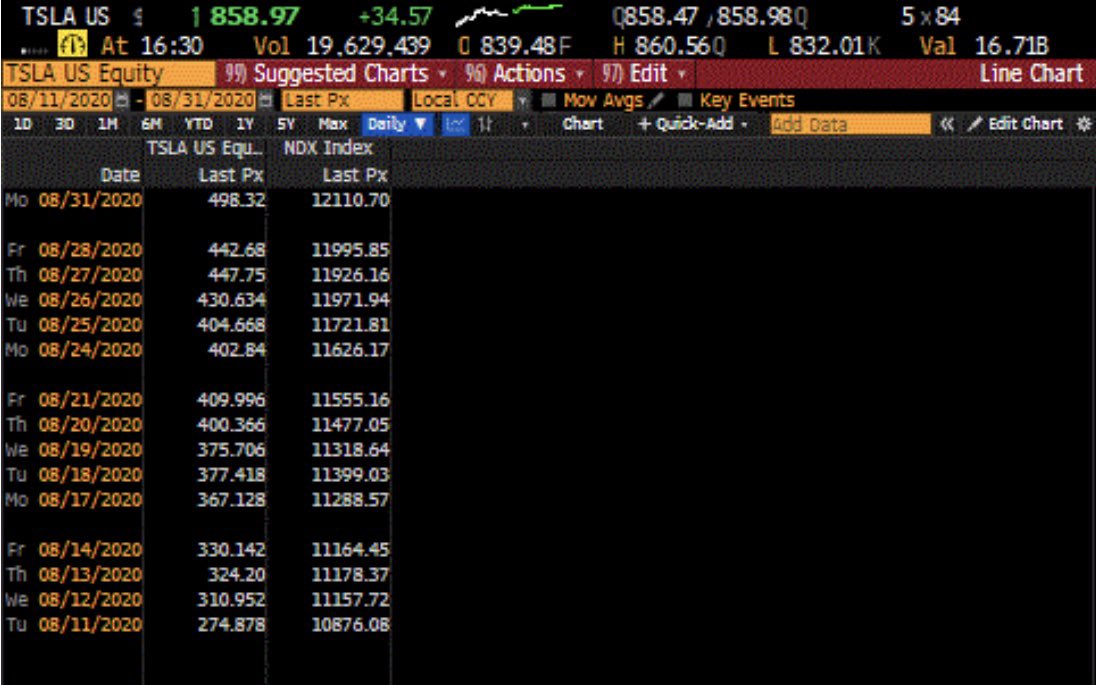Select the 1Y range
Viewport: 1096px width, 685px height.
point(245,124)
